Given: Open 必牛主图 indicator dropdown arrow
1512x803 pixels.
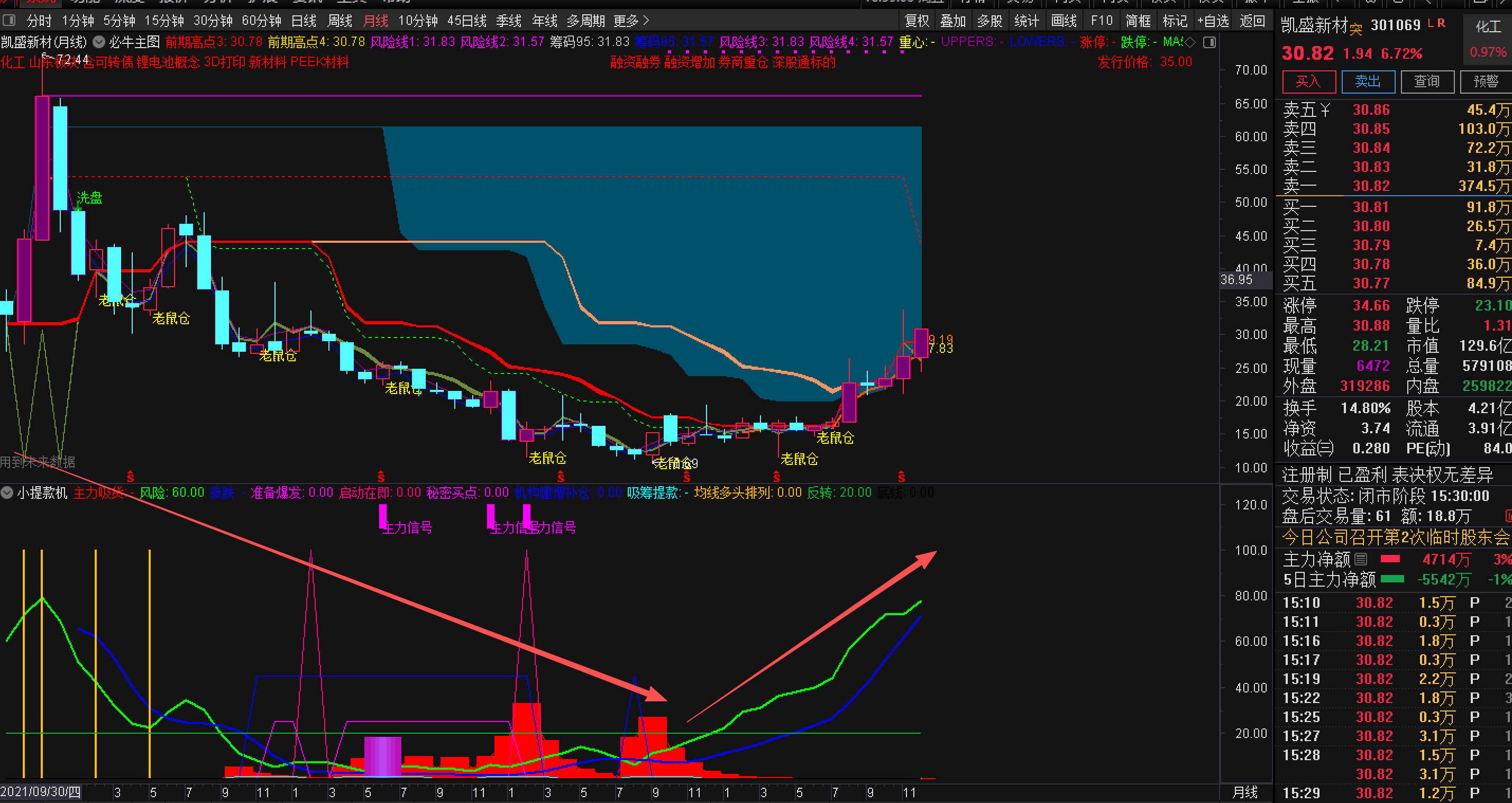Looking at the screenshot, I should click(99, 42).
